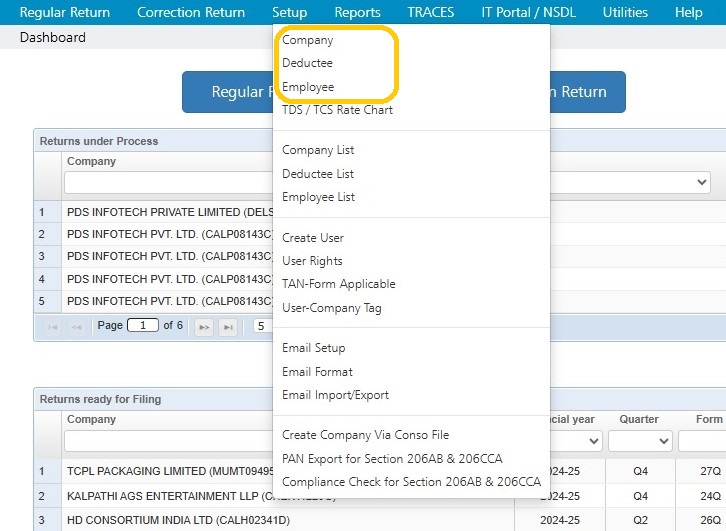Screen dimensions: 726x531
Task: Open Employee List entry
Action: (x=318, y=197)
